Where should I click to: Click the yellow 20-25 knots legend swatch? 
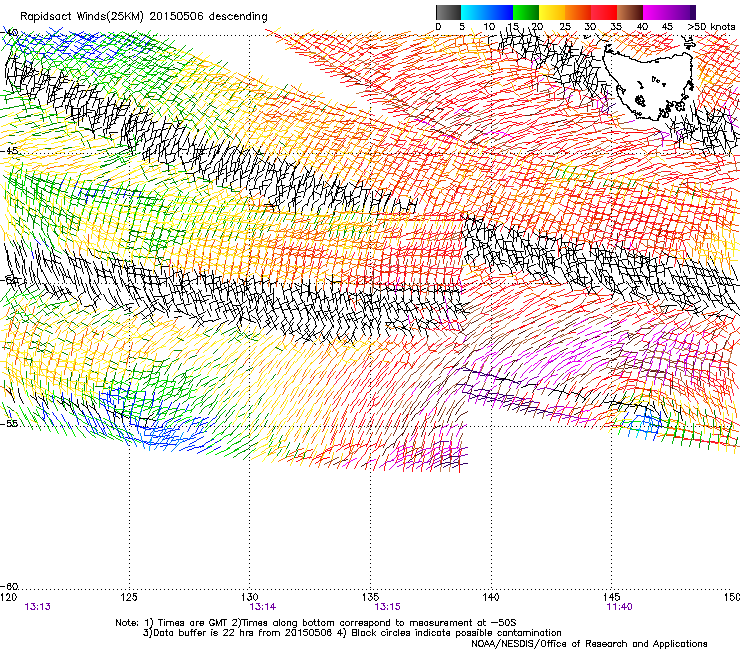pyautogui.click(x=552, y=12)
